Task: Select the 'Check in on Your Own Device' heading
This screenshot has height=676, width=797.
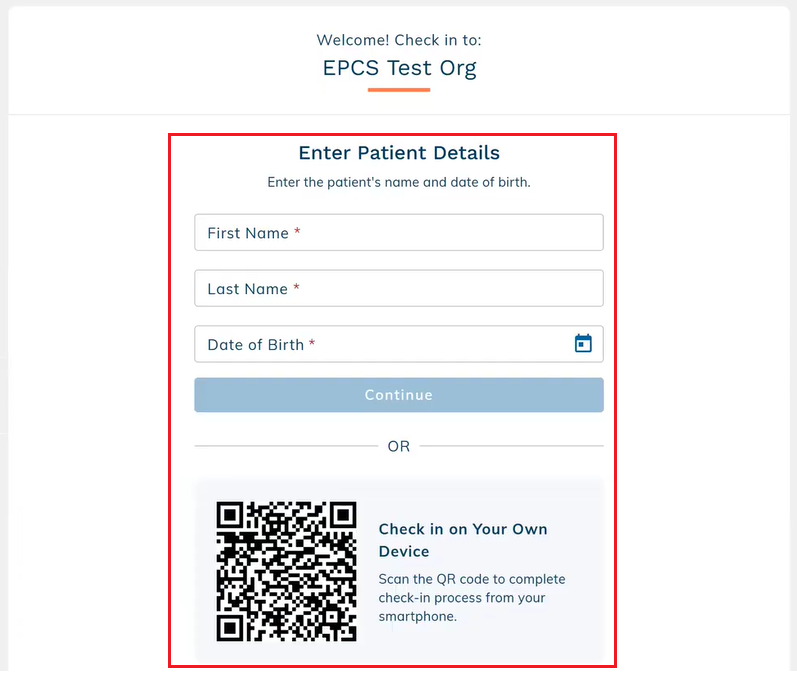Action: click(x=463, y=540)
